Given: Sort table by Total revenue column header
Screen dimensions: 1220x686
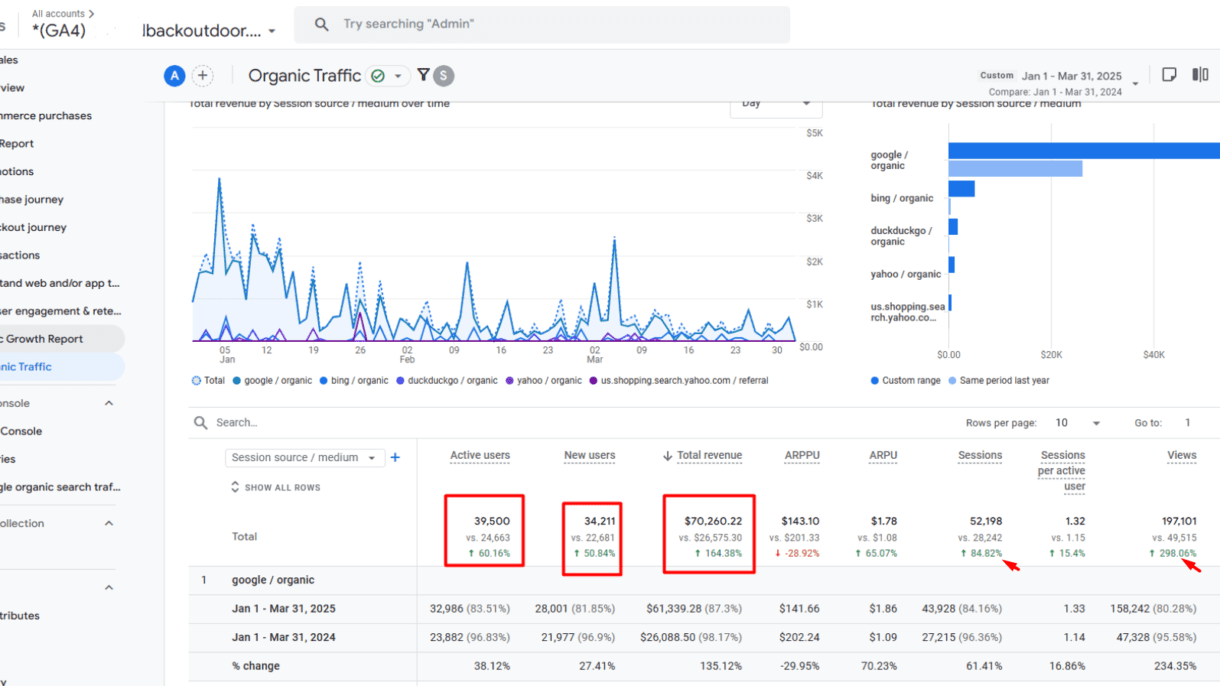Looking at the screenshot, I should point(708,456).
